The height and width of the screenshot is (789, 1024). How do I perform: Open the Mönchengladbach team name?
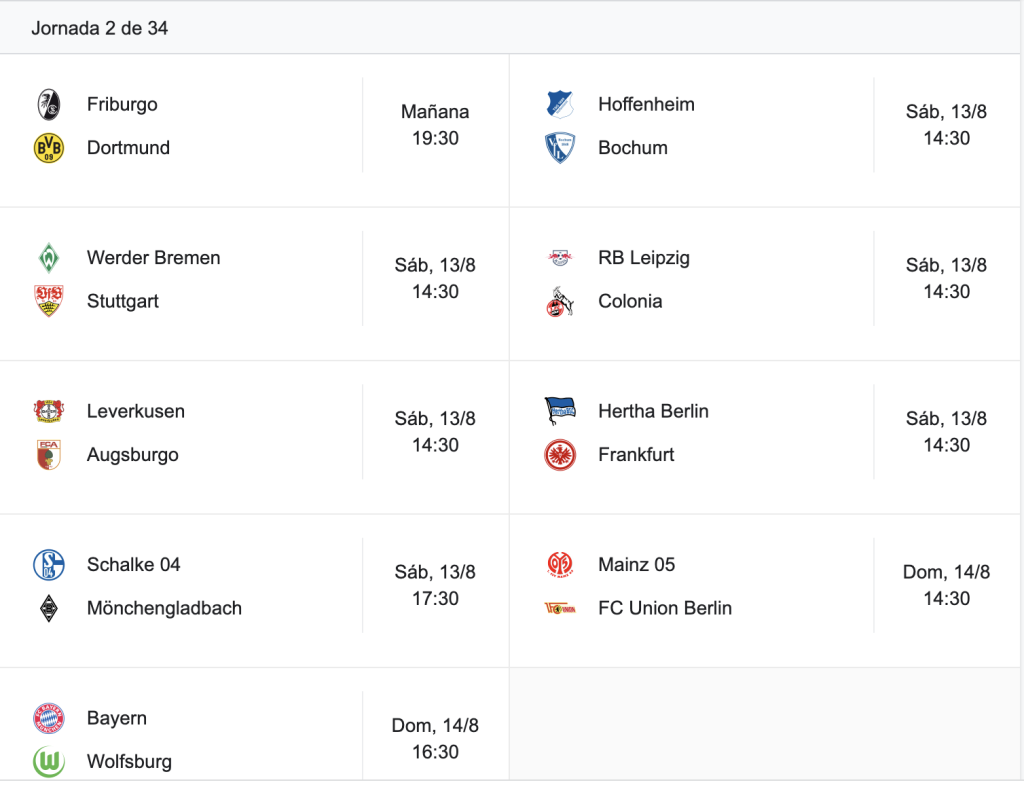click(165, 608)
